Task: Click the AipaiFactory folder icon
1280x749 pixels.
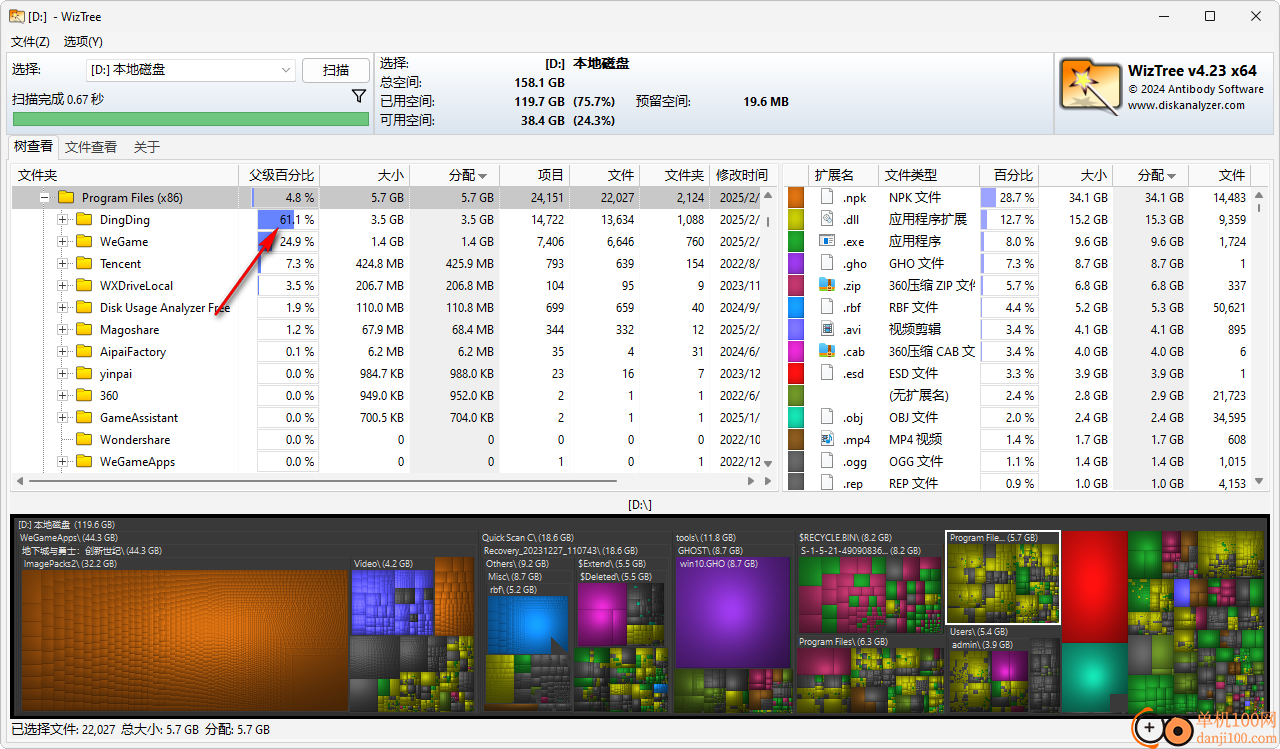Action: tap(85, 352)
